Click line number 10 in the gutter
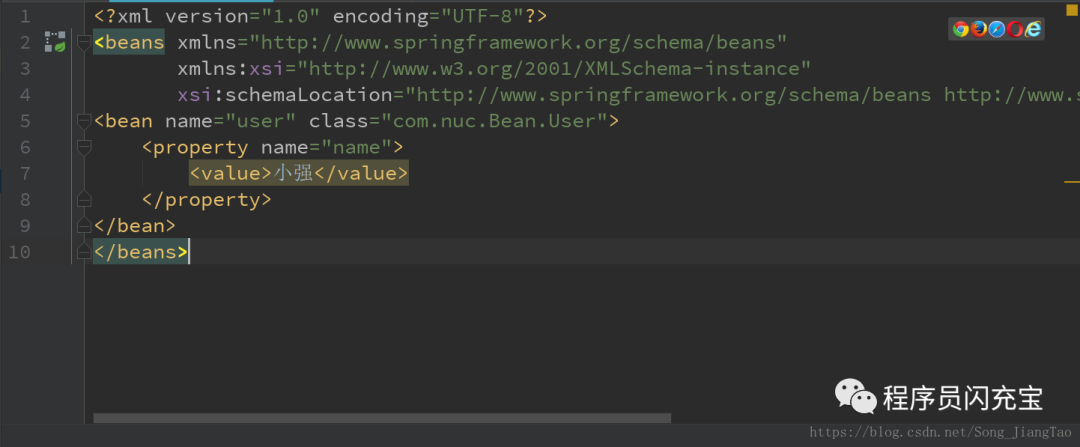 point(19,252)
